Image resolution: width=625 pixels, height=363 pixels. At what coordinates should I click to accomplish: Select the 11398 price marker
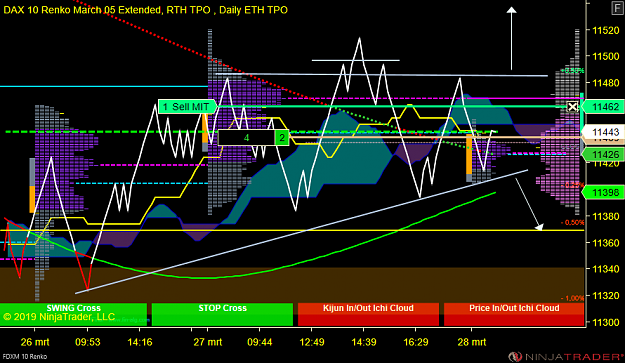point(603,193)
